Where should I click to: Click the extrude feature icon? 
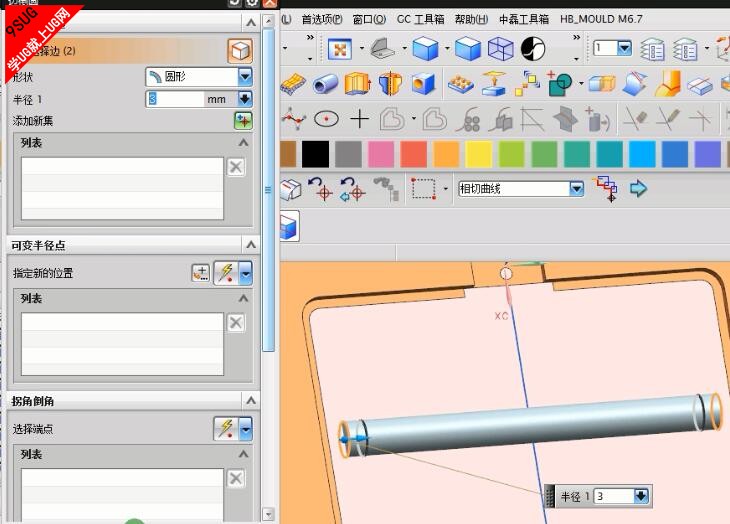coord(358,84)
